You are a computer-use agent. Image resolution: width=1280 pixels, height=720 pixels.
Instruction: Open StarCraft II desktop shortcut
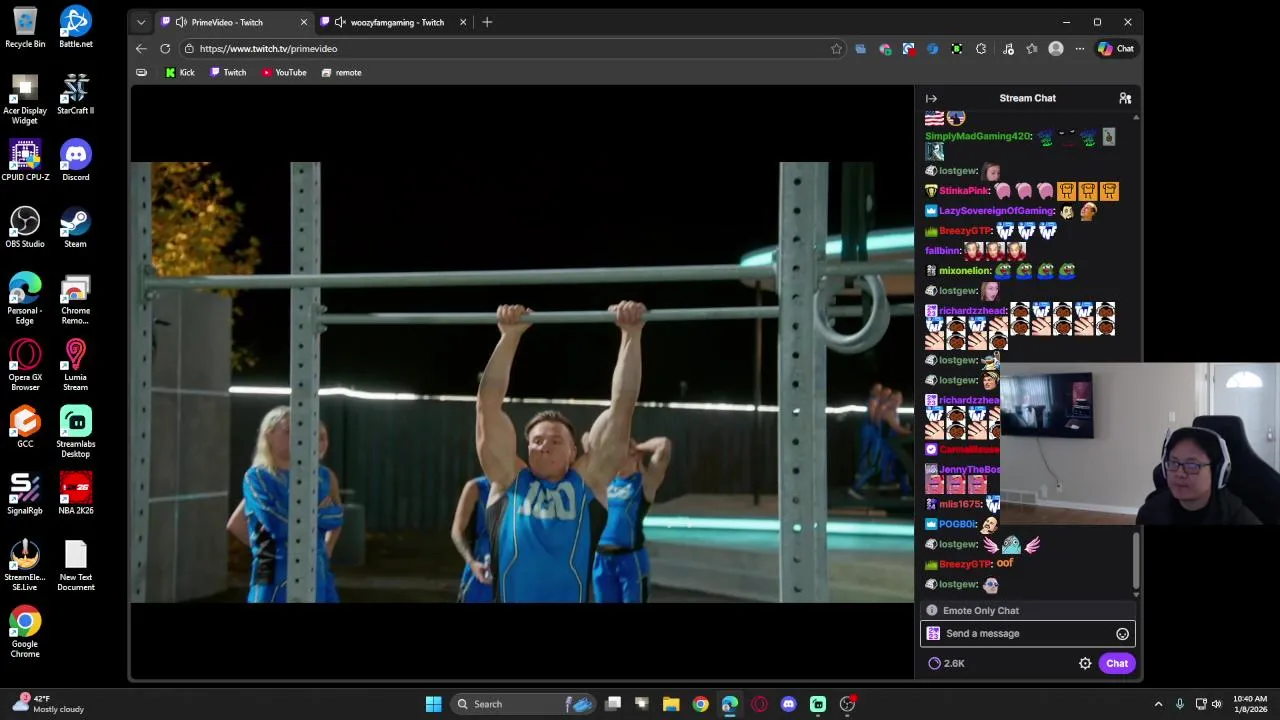pos(75,94)
